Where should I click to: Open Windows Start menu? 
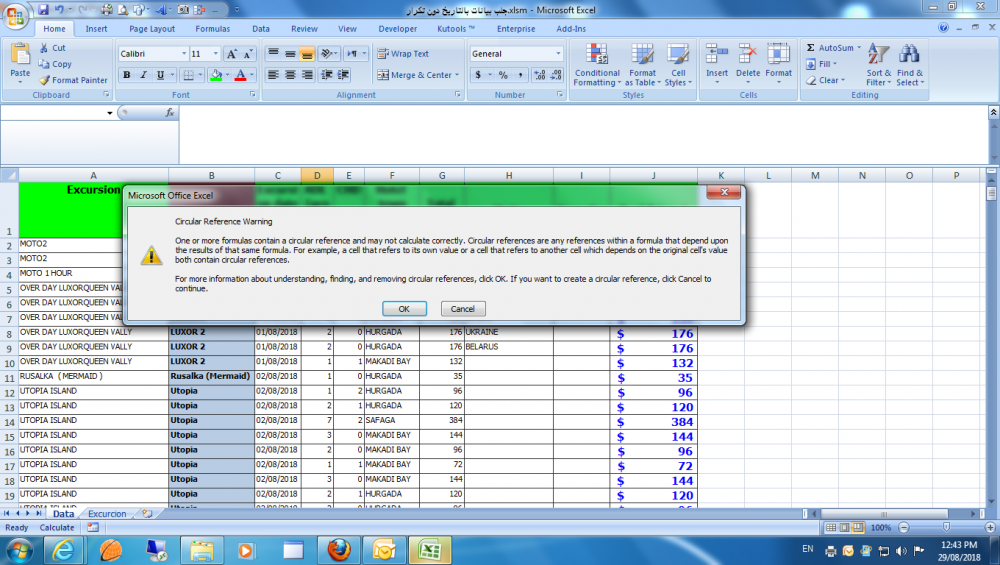pos(18,550)
